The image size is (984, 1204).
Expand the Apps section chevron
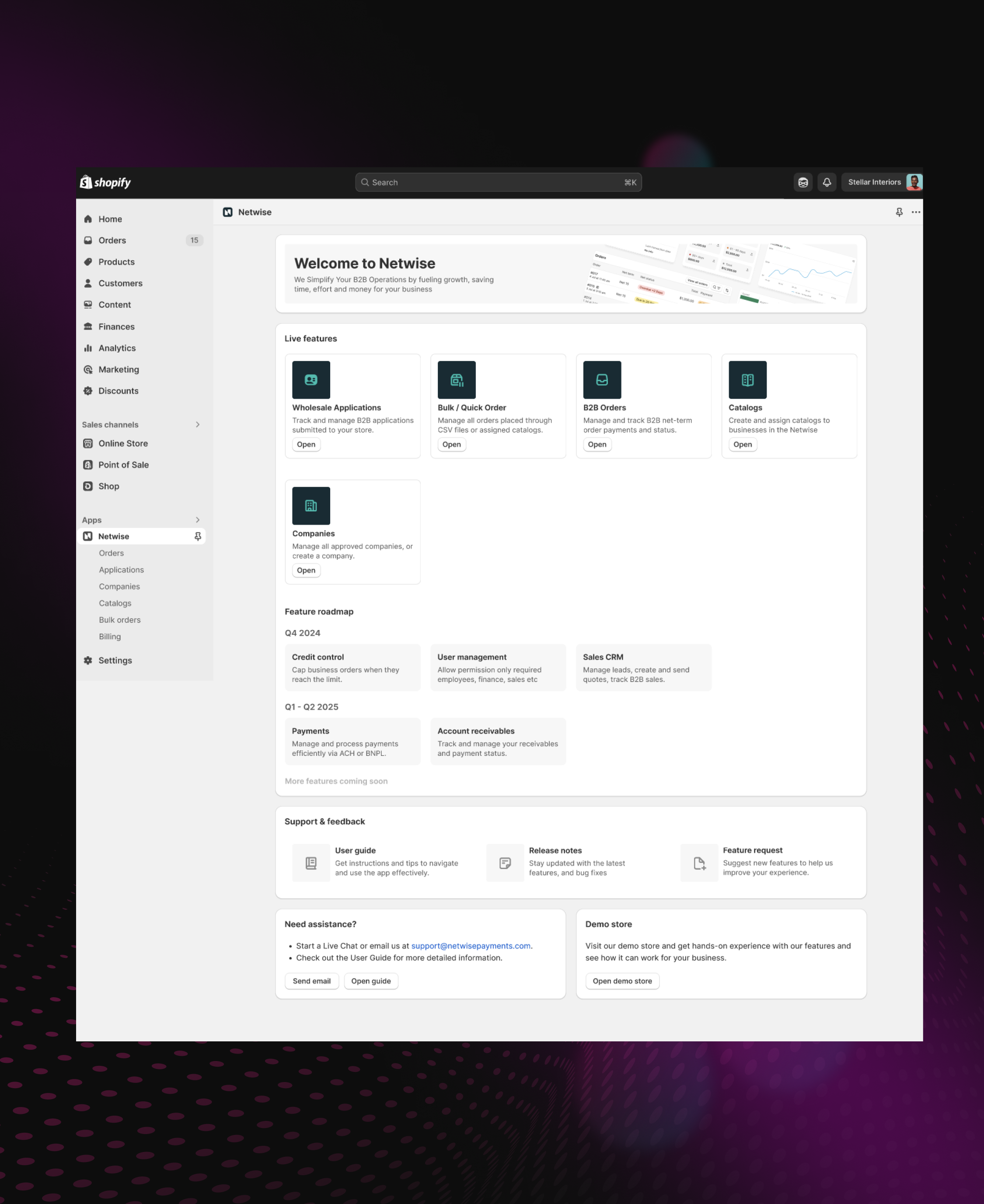pyautogui.click(x=197, y=519)
